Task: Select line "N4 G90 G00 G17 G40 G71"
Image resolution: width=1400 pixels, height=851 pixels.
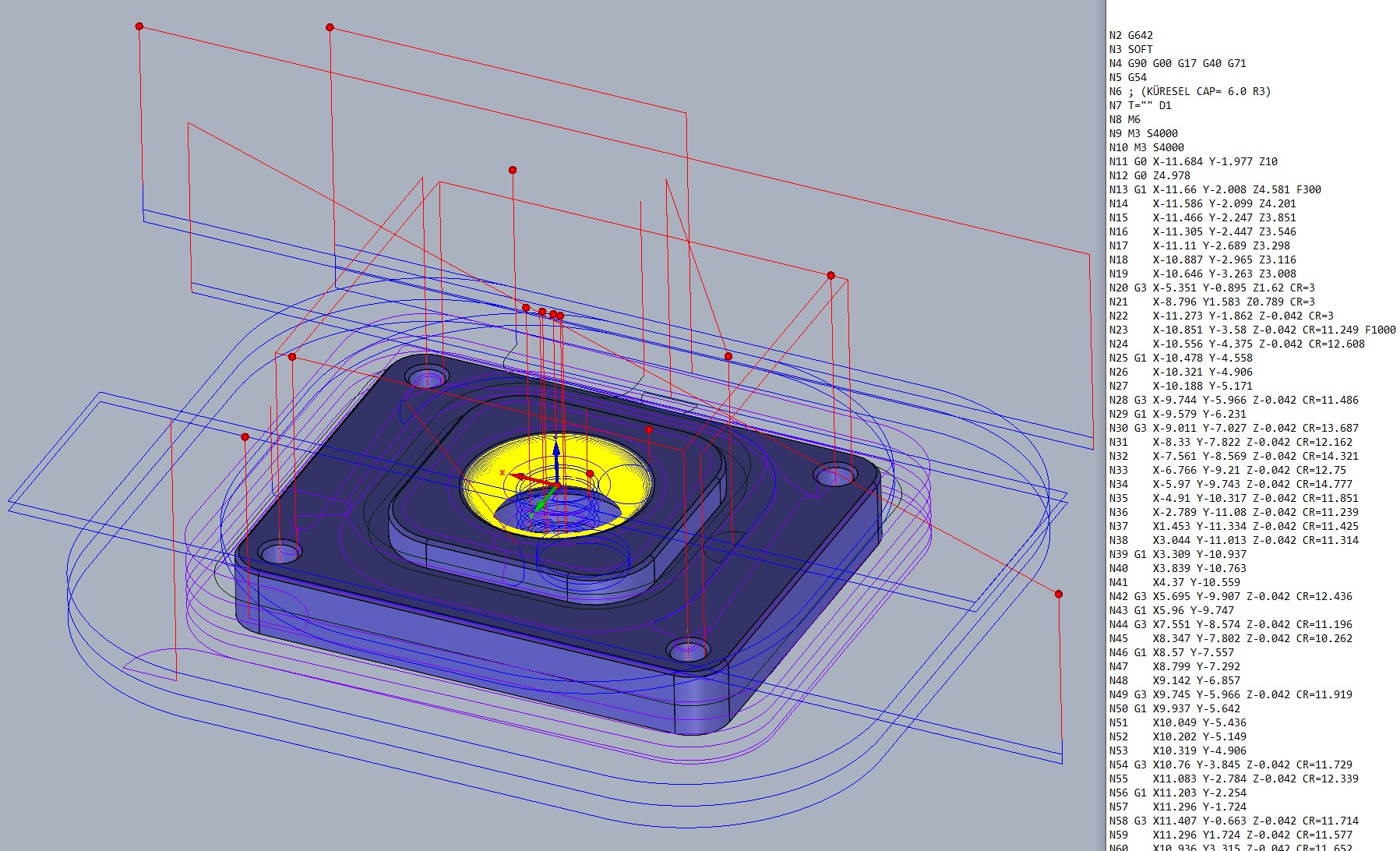Action: click(1178, 63)
